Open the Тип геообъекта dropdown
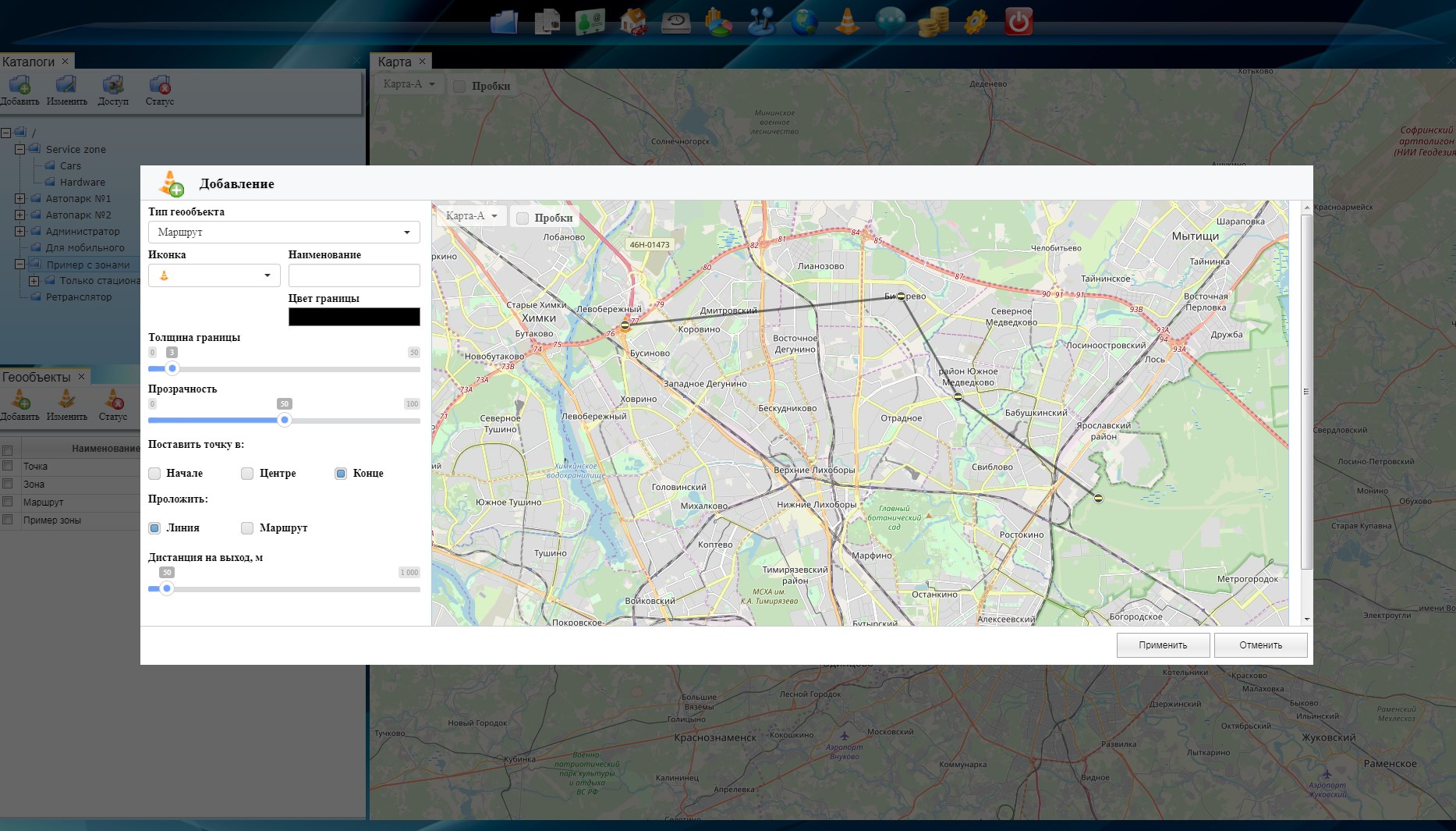The image size is (1456, 831). pos(284,233)
